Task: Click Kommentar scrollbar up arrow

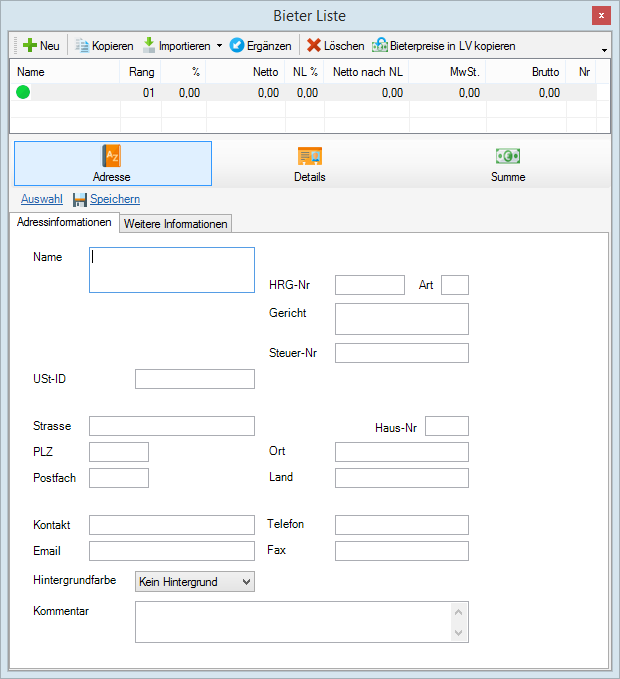Action: click(459, 612)
